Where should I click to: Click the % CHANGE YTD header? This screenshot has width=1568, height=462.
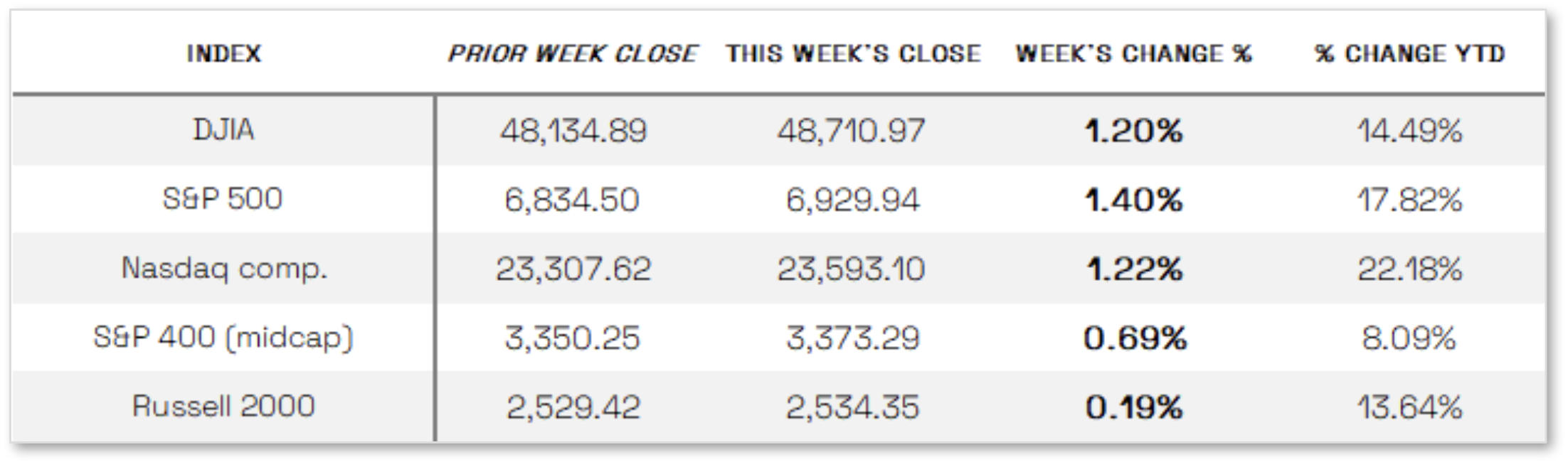click(1409, 53)
